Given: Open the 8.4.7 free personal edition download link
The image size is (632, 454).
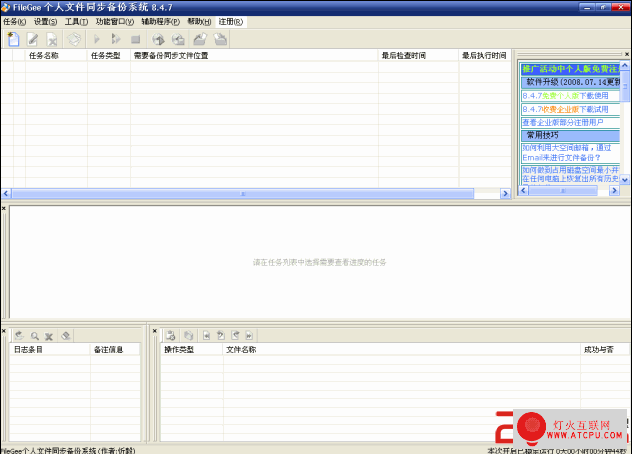Looking at the screenshot, I should 565,96.
